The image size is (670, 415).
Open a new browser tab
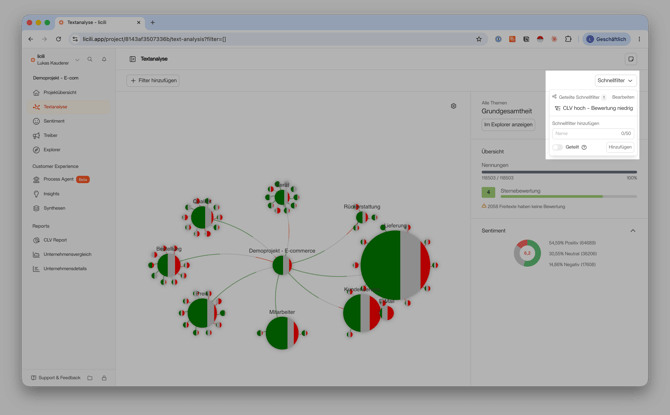coord(153,22)
